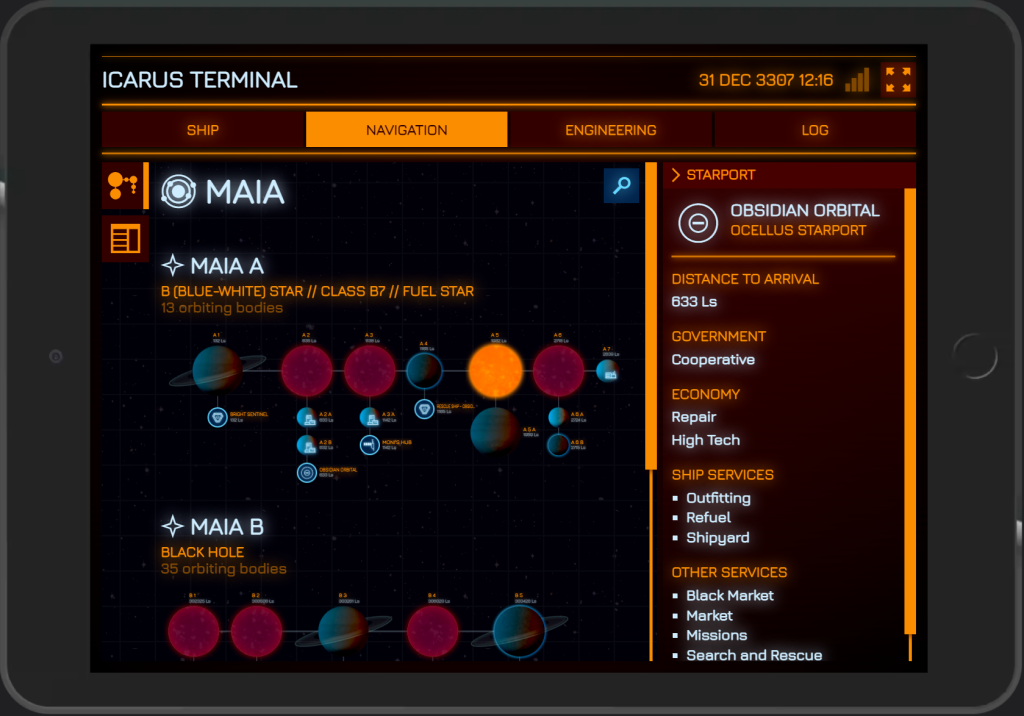The width and height of the screenshot is (1024, 716).
Task: Select red body A 3 on the map
Action: point(370,370)
